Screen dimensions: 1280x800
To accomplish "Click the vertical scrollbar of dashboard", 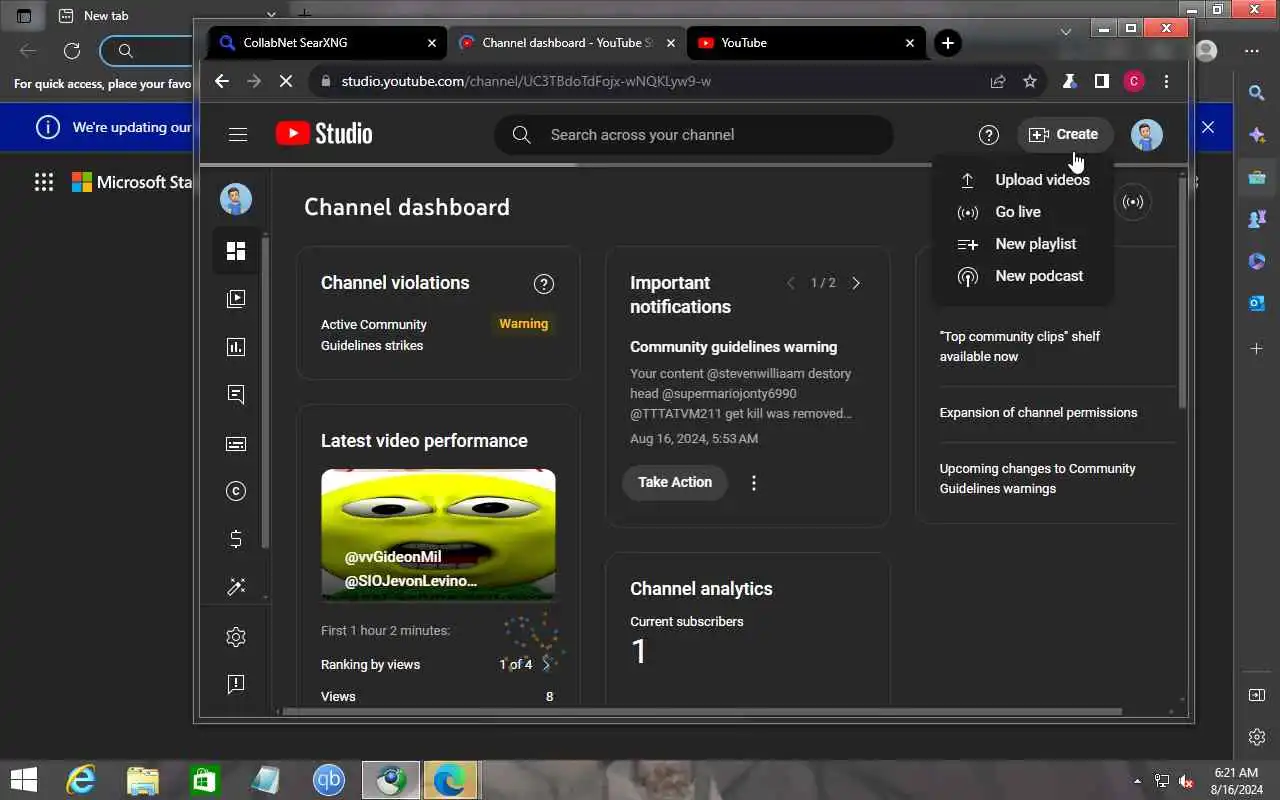I will (x=1183, y=292).
